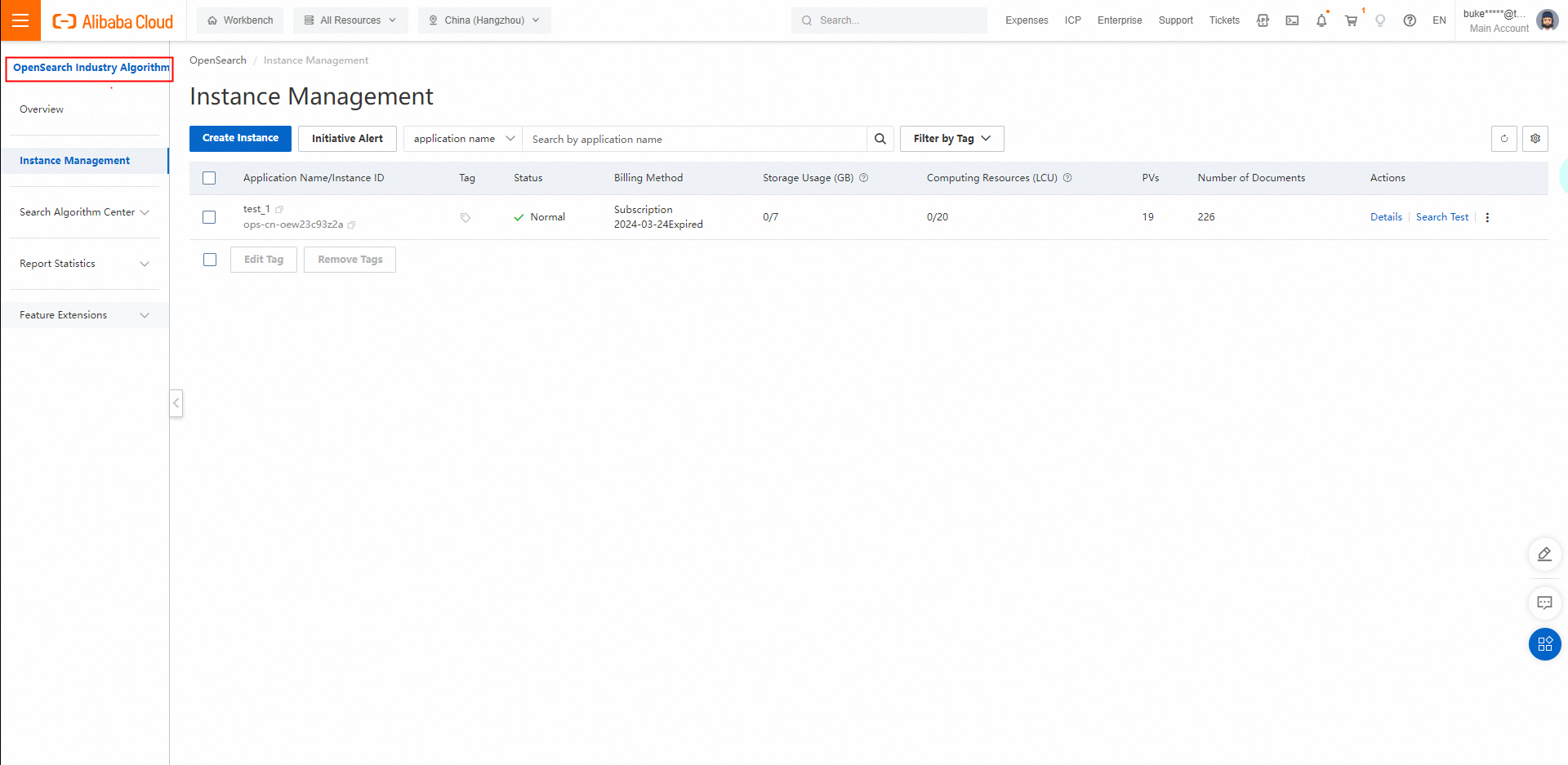Copy the test_1 application name

pos(279,210)
